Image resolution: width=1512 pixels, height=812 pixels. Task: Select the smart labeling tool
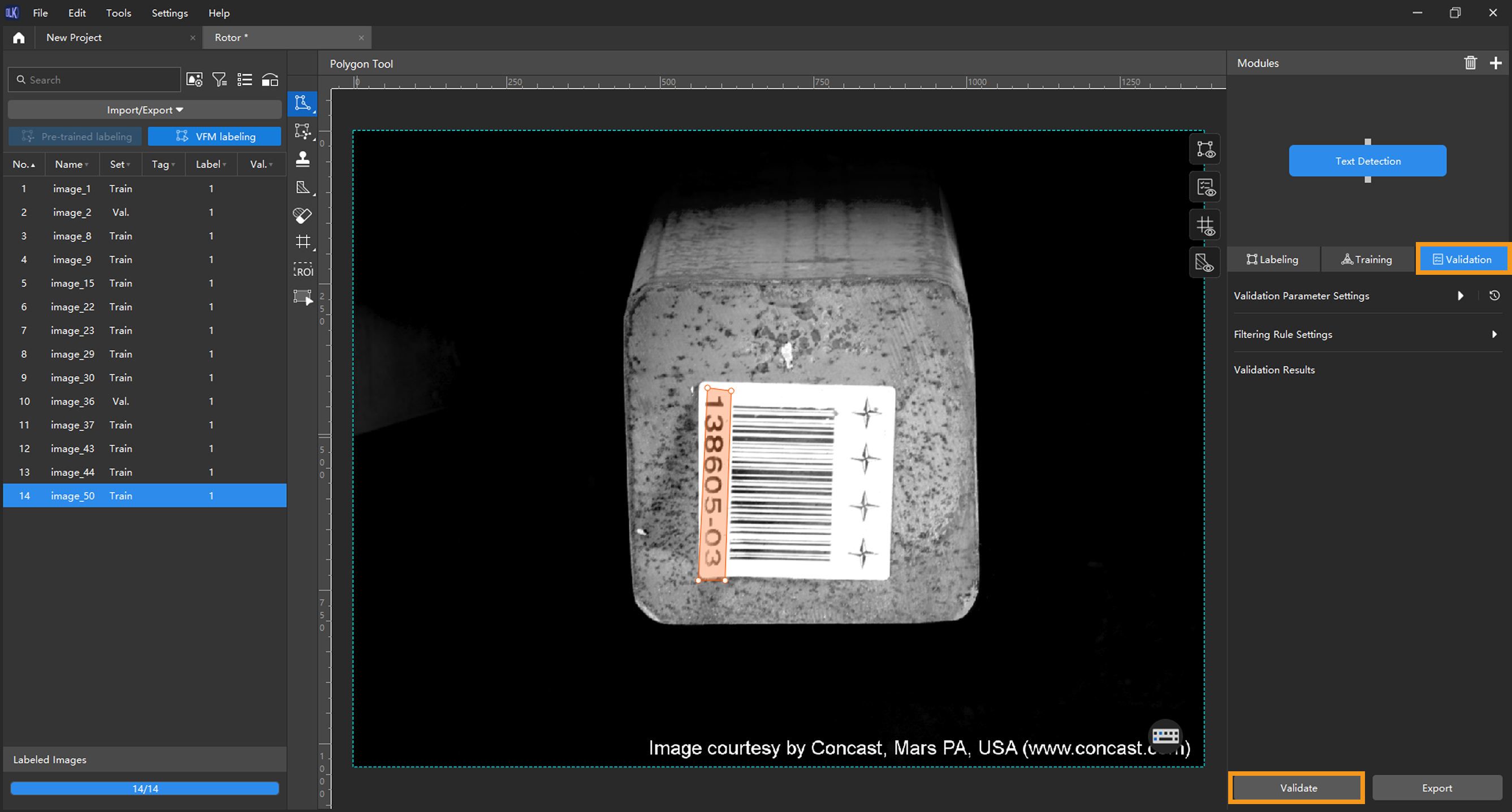[303, 131]
